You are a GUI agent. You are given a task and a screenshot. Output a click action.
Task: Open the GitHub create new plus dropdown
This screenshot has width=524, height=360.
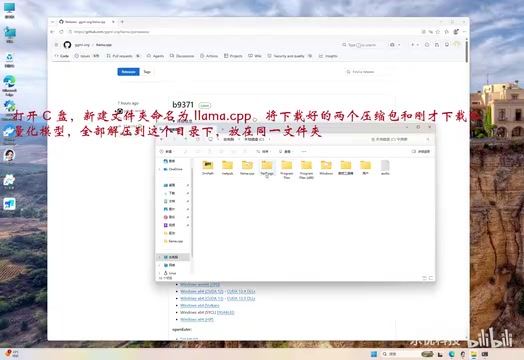[414, 45]
